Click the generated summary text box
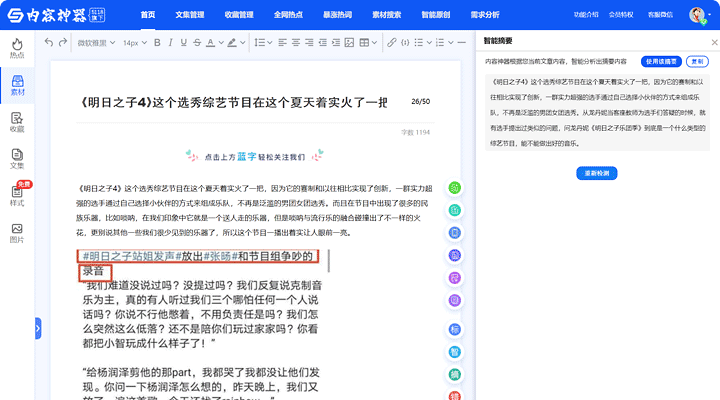This screenshot has width=720, height=400. (x=597, y=113)
